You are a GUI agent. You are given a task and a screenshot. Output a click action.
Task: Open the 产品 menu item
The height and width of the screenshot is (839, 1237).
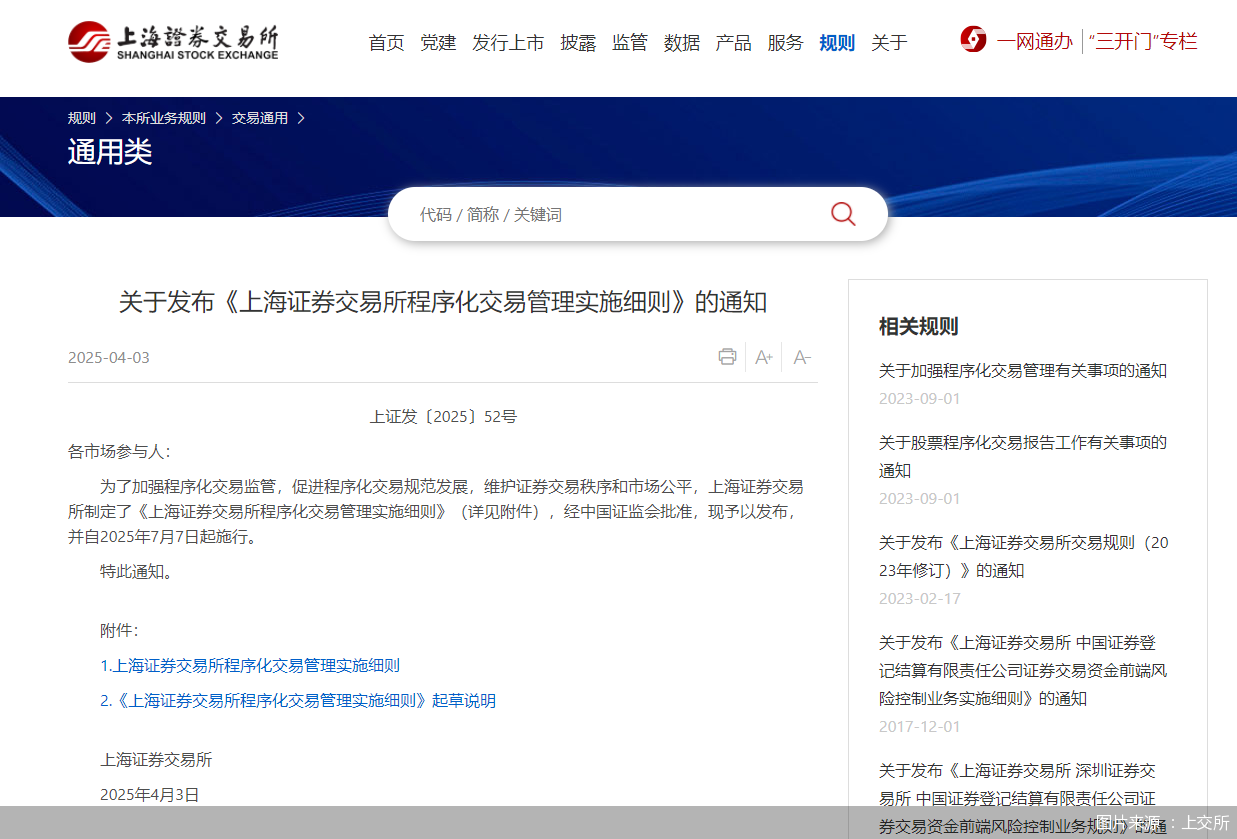pyautogui.click(x=733, y=43)
